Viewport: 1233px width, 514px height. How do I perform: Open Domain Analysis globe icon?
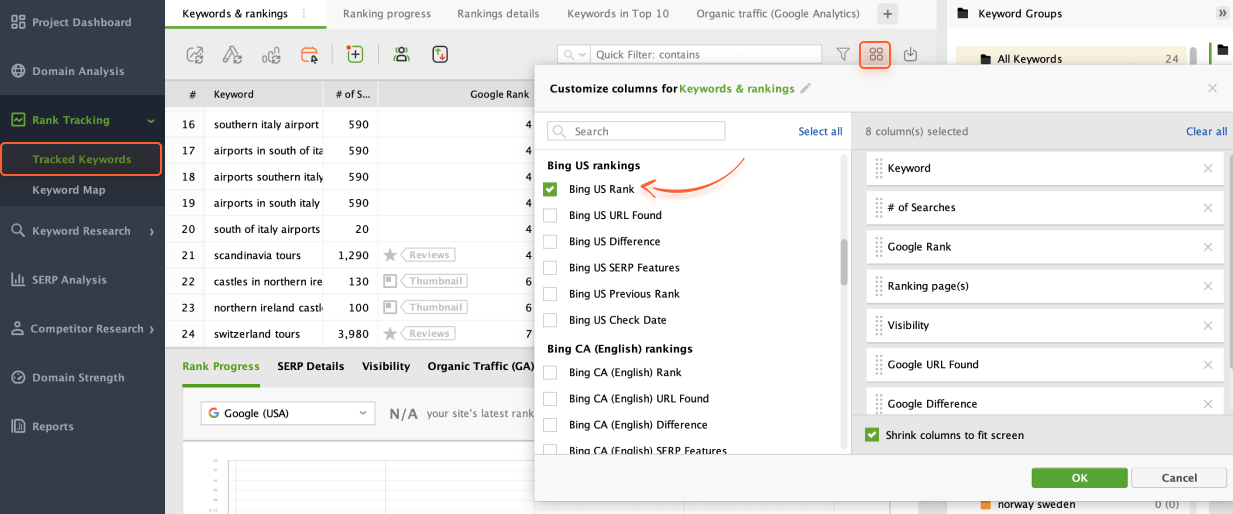[x=18, y=71]
